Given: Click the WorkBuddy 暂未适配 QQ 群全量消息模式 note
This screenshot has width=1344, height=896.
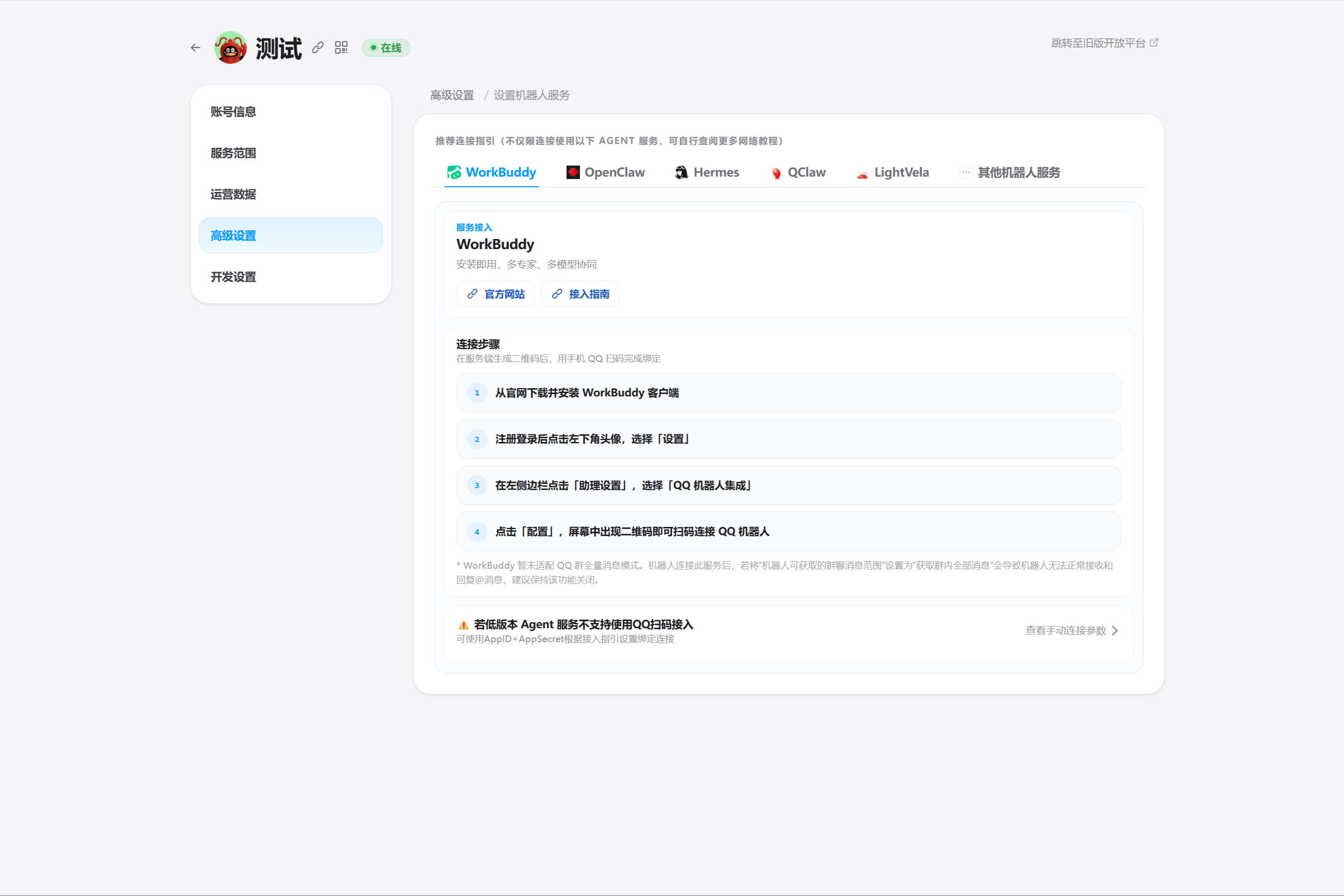Looking at the screenshot, I should point(785,573).
